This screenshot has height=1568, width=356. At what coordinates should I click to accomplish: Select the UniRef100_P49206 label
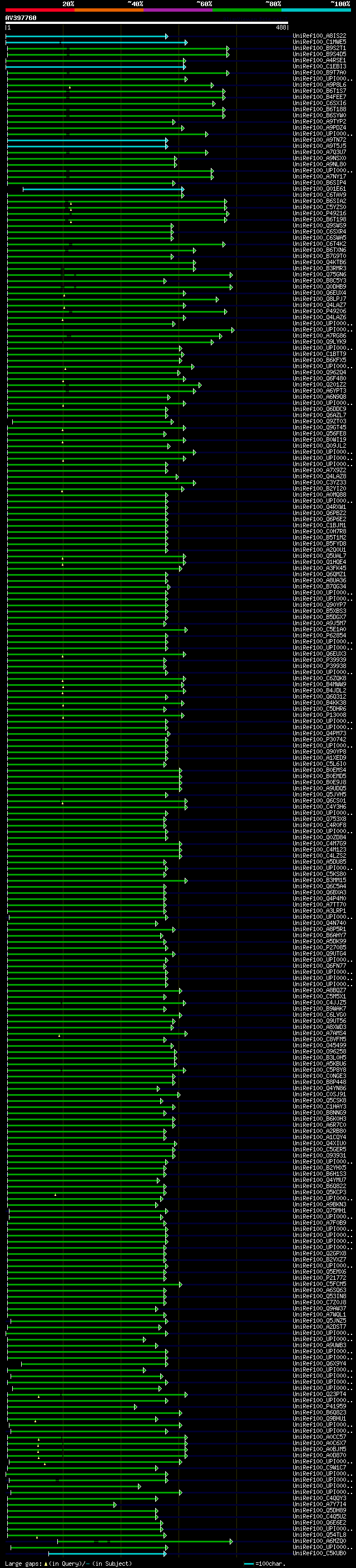point(319,311)
